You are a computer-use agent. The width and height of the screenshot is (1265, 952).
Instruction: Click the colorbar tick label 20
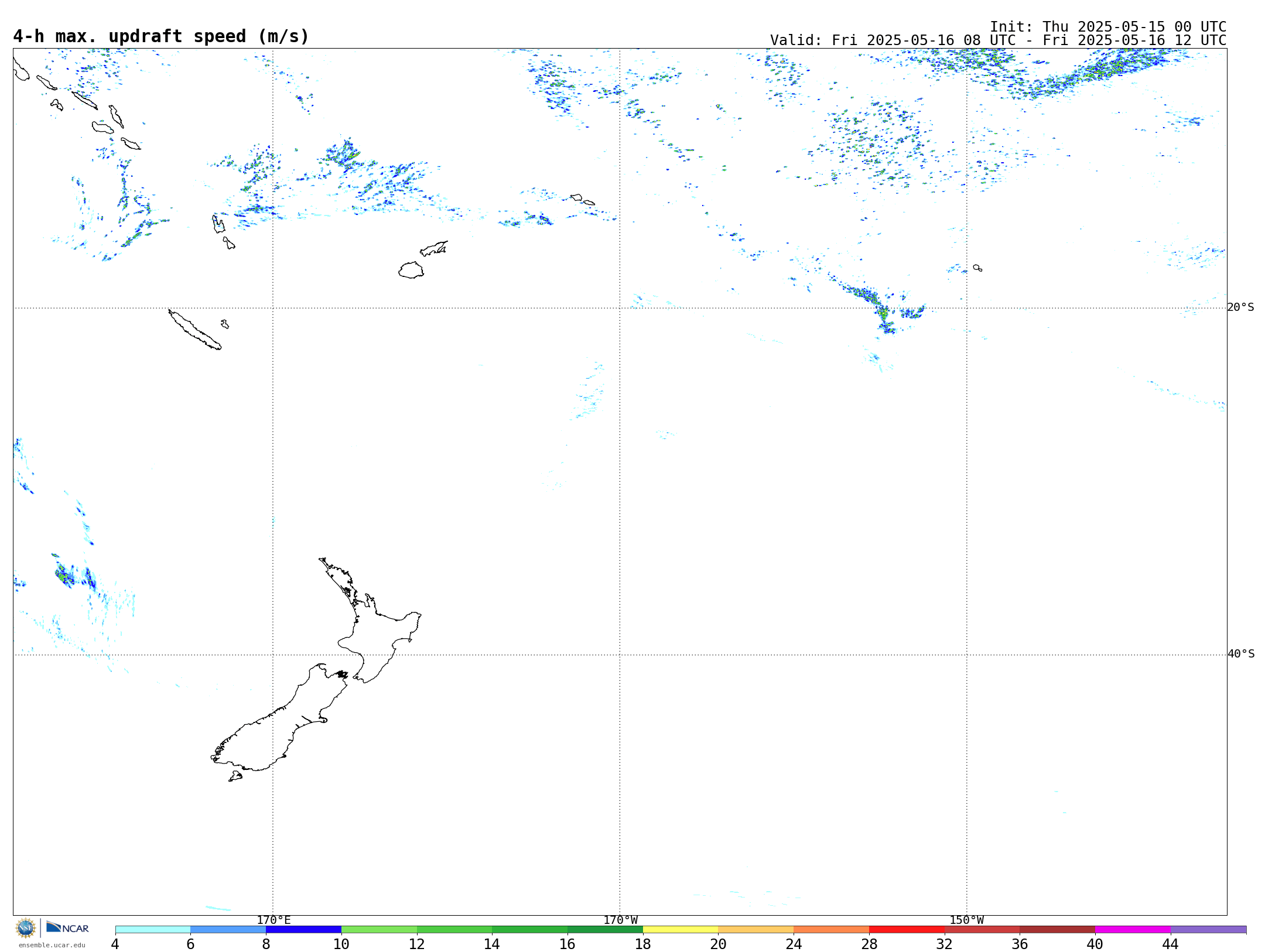click(x=719, y=944)
